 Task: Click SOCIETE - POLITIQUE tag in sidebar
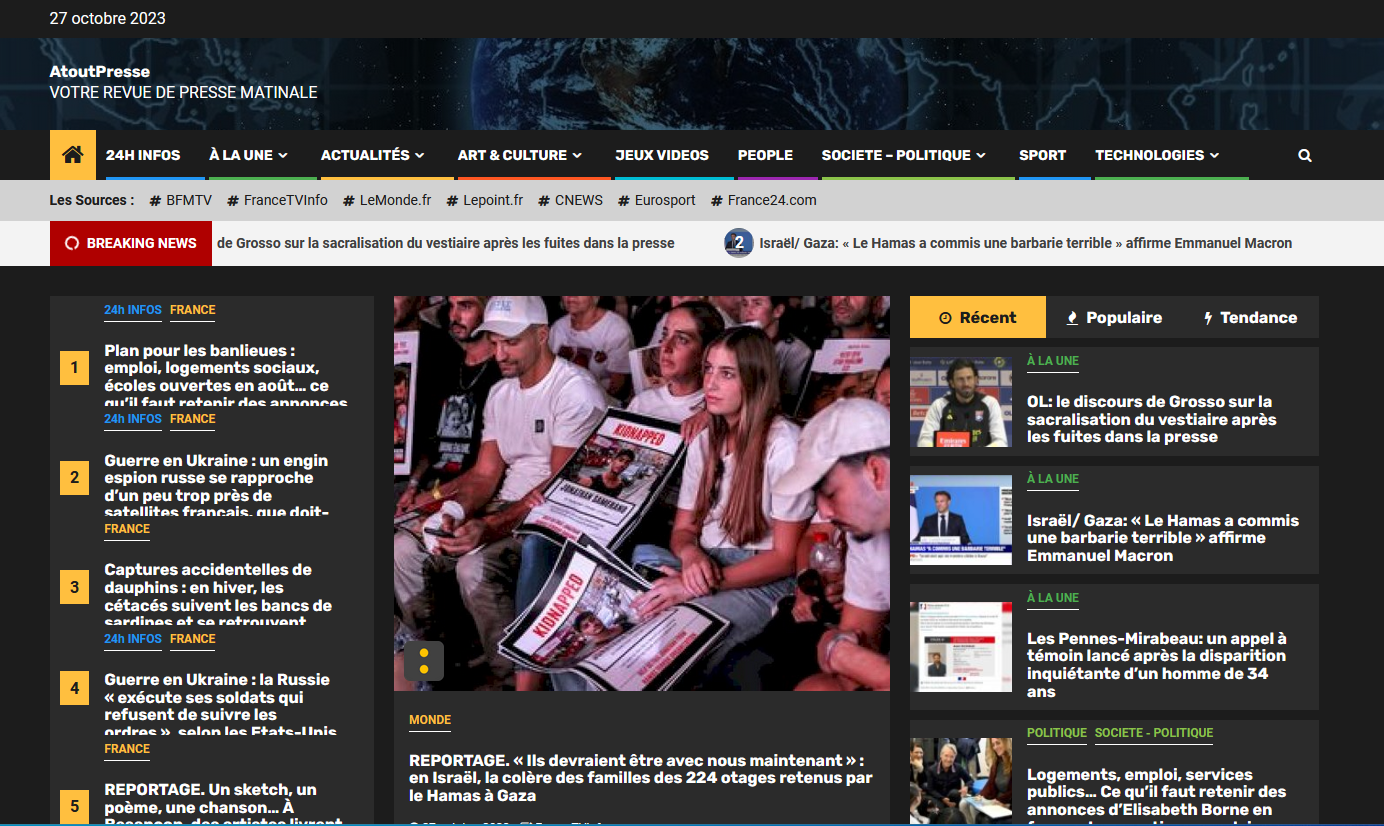coord(1154,733)
